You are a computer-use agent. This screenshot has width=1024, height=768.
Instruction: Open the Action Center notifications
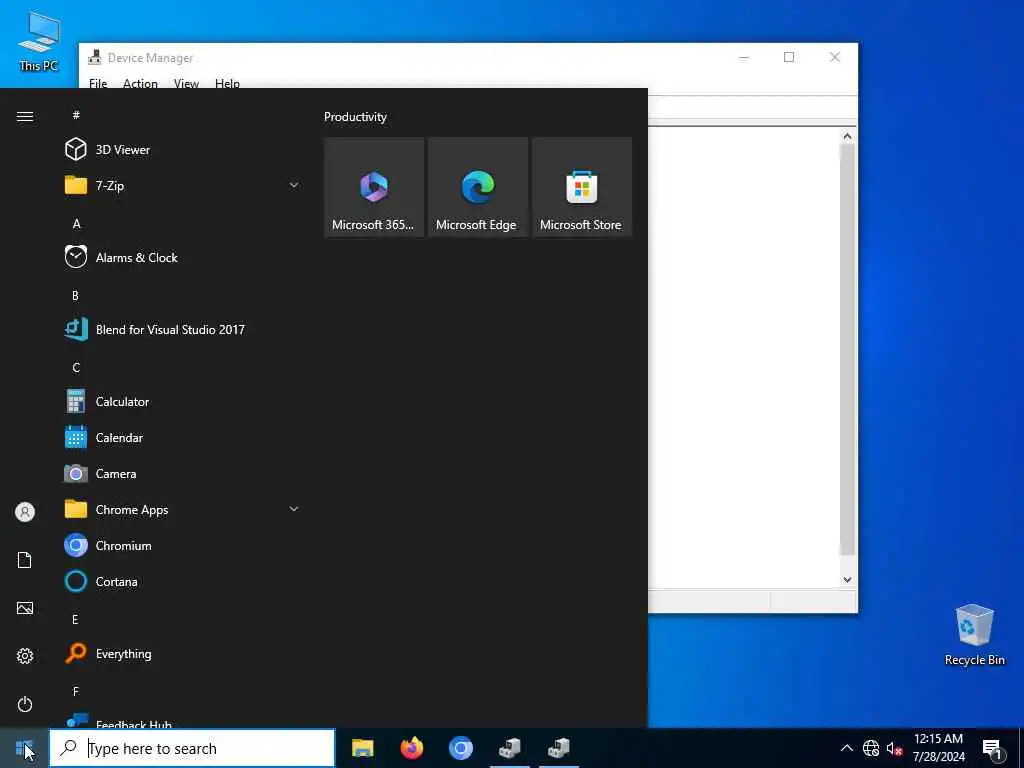(x=992, y=749)
